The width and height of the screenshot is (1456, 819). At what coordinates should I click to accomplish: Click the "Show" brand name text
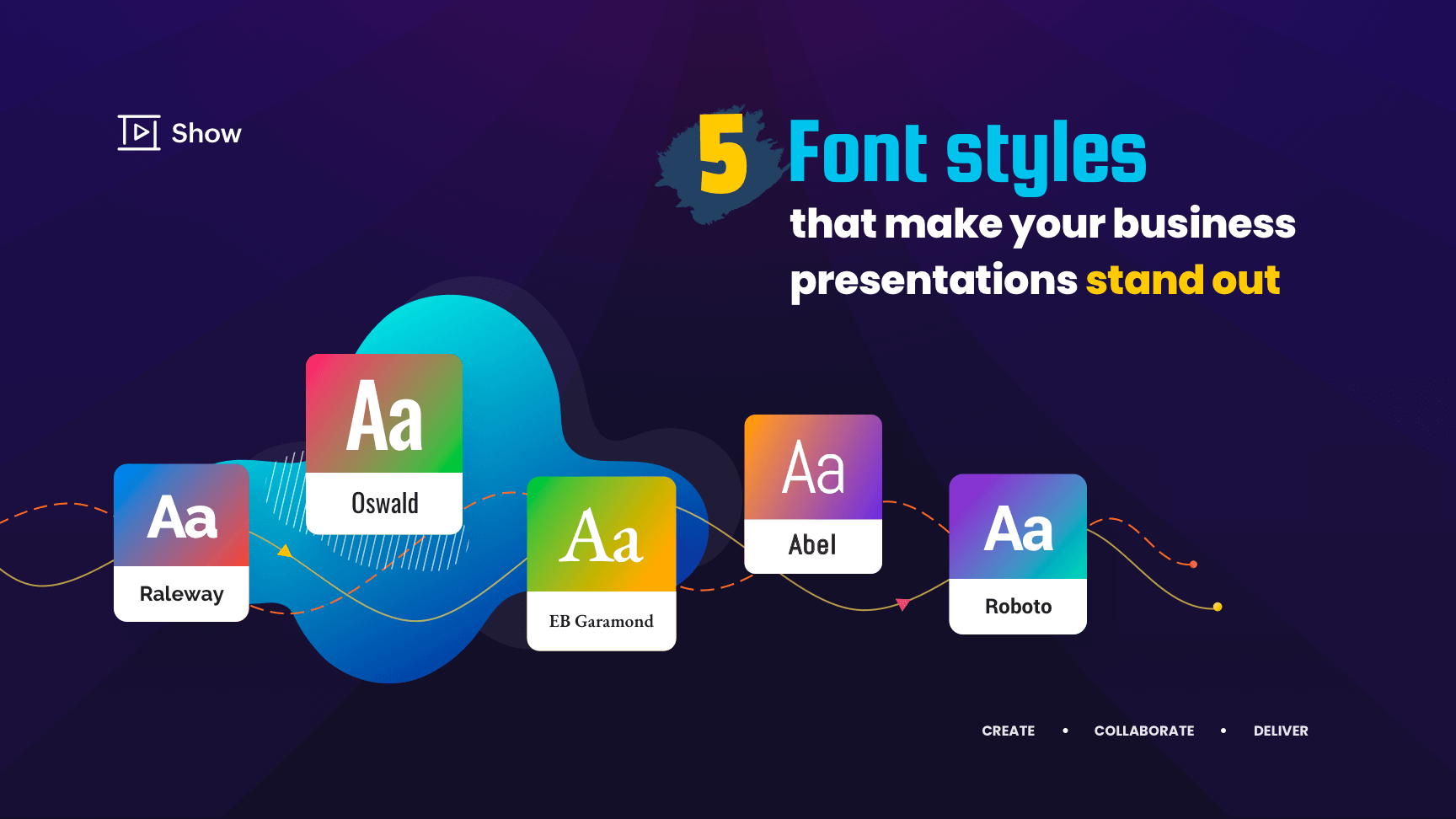206,133
